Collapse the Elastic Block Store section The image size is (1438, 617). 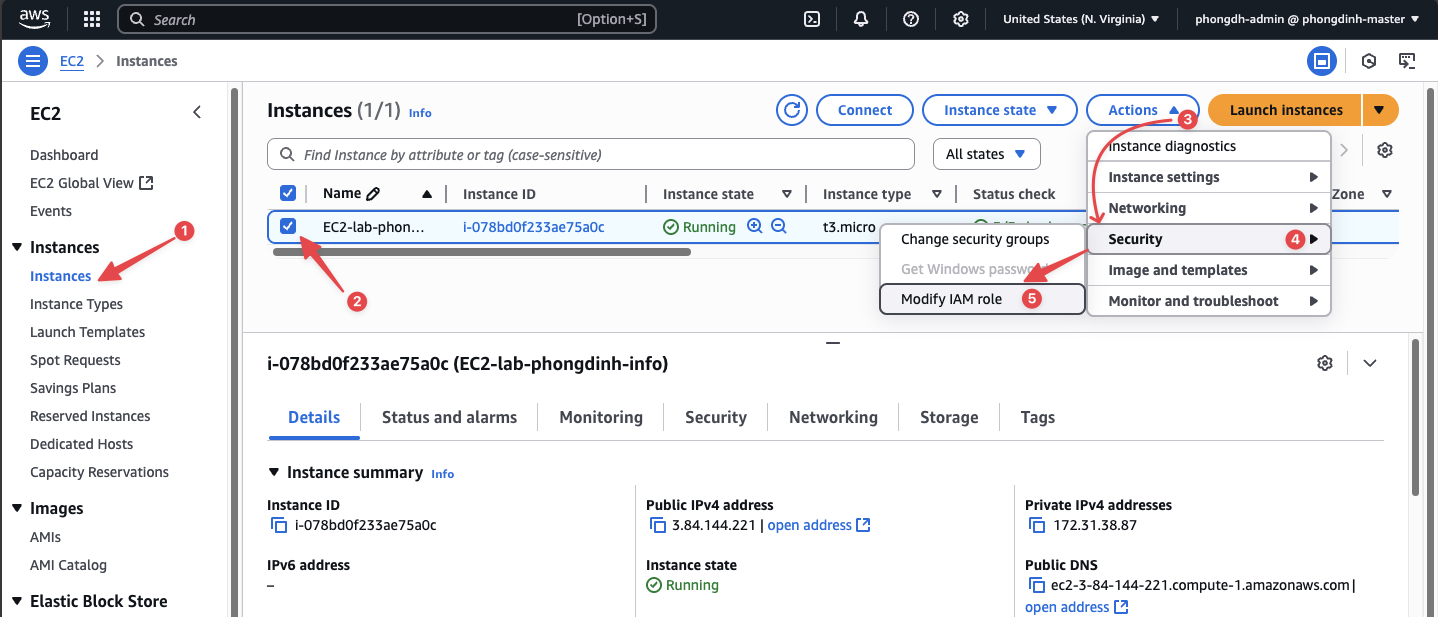[x=17, y=601]
